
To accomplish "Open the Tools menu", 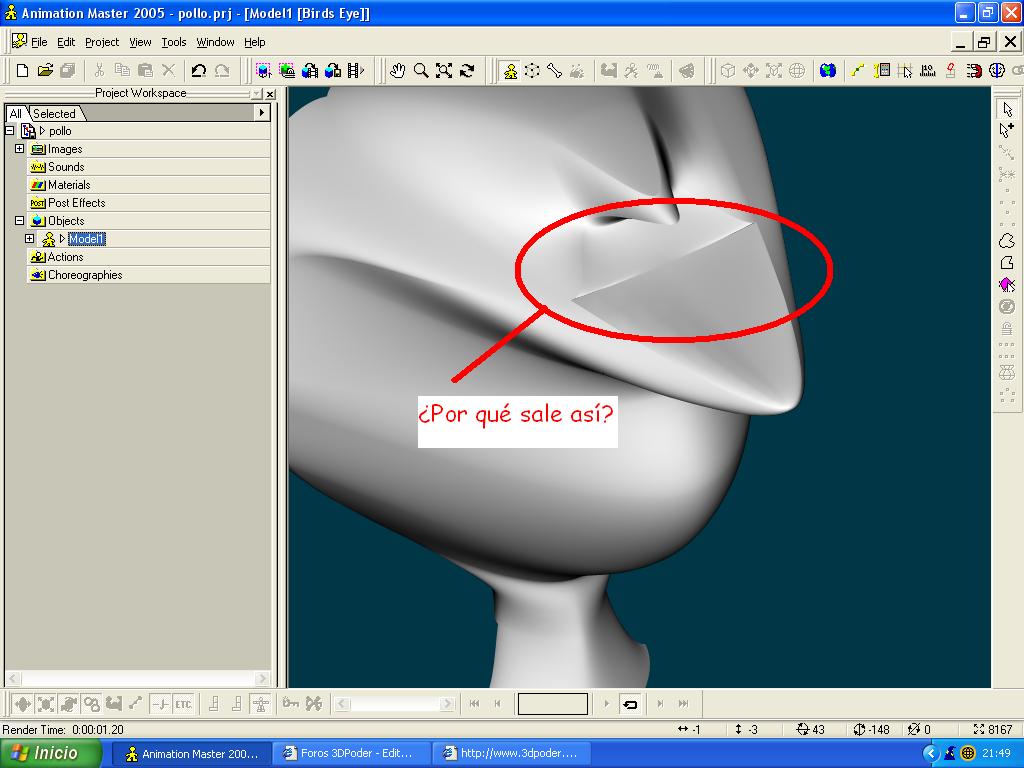I will click(x=174, y=42).
